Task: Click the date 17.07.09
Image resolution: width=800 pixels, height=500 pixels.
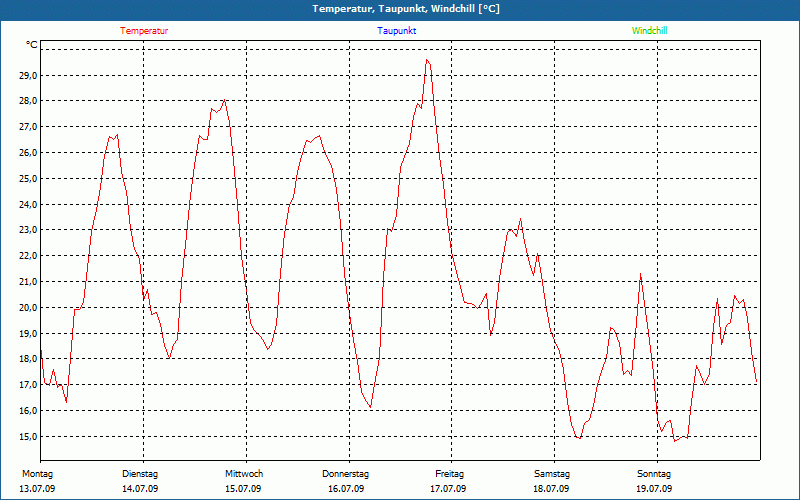Action: pyautogui.click(x=448, y=489)
